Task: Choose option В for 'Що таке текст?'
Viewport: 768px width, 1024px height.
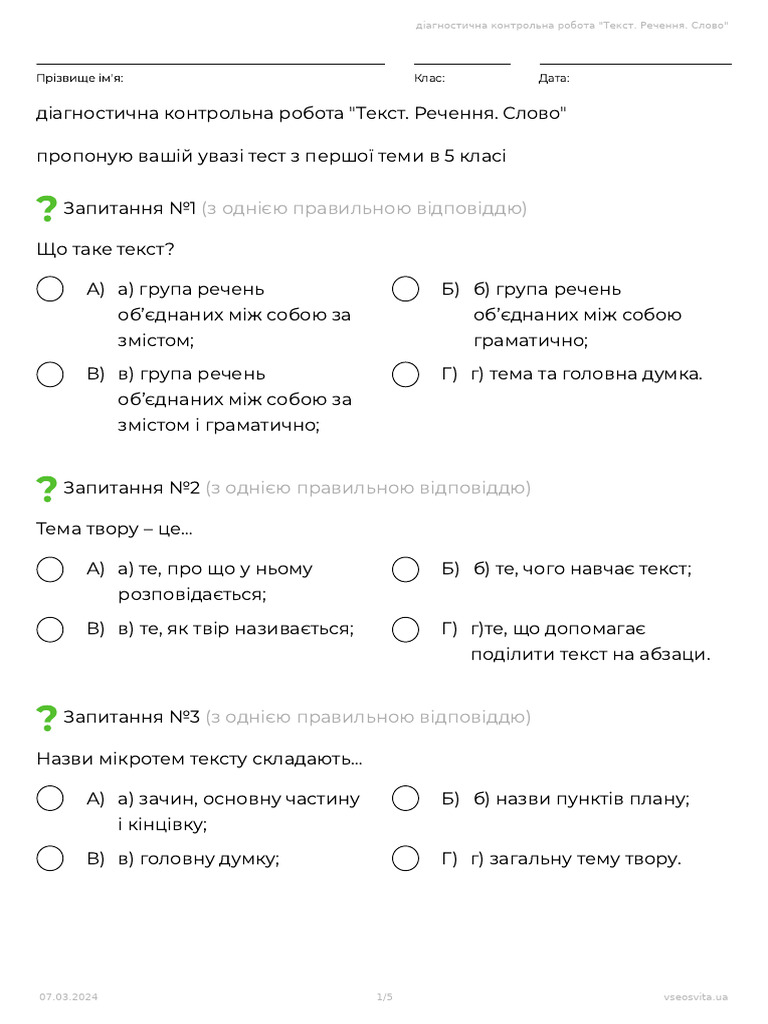Action: tap(50, 374)
